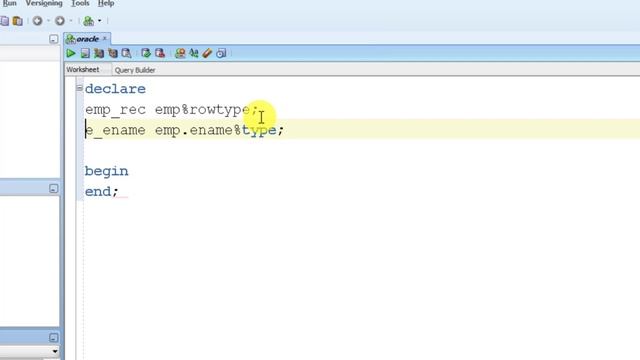Viewport: 640px width, 360px height.
Task: Collapse the declare code block
Action: (80, 88)
